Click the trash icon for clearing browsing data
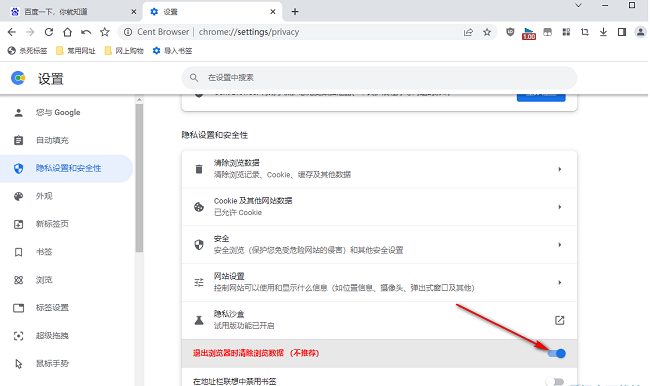650x386 pixels. (x=199, y=169)
